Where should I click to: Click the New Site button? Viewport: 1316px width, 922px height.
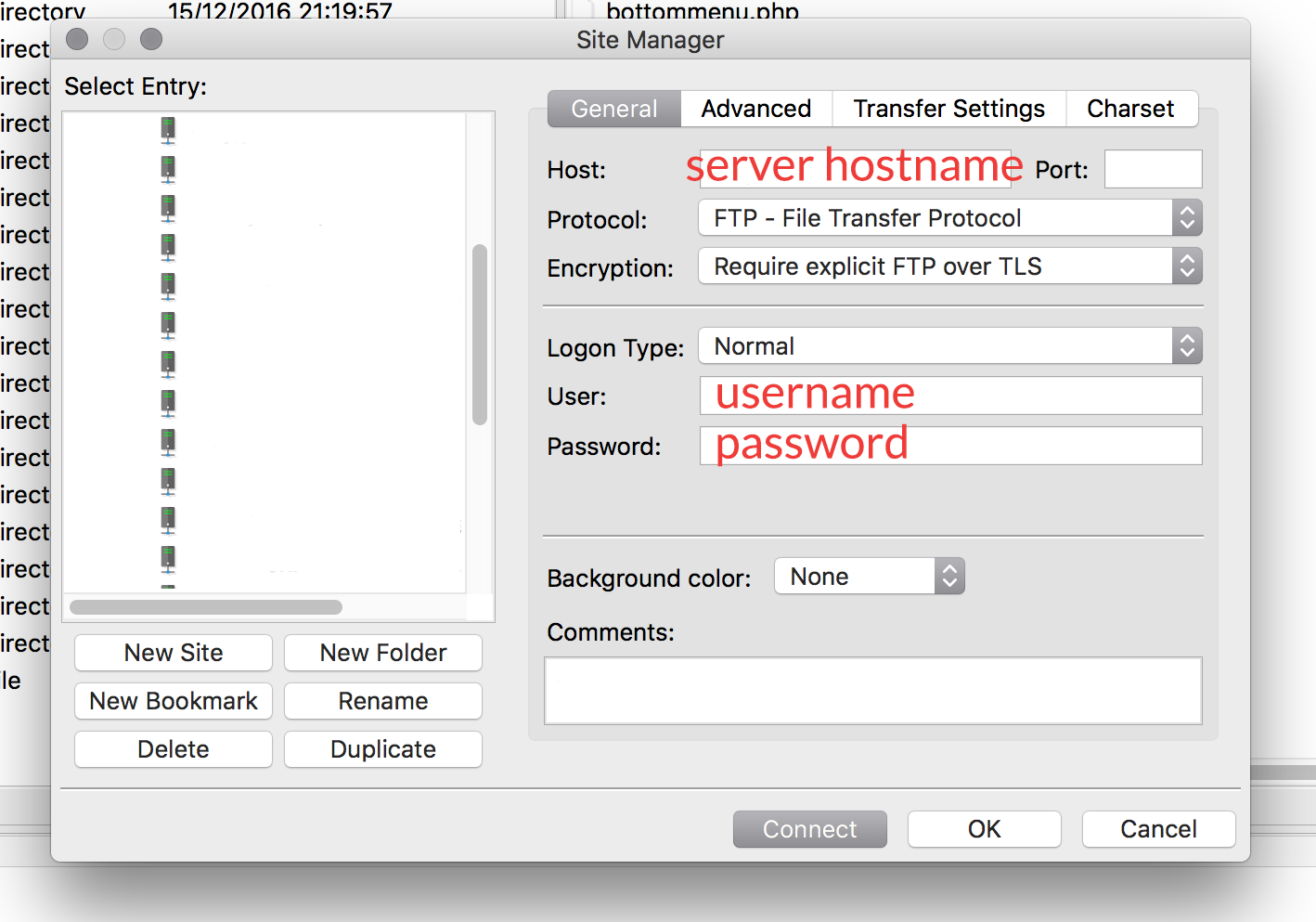[174, 653]
